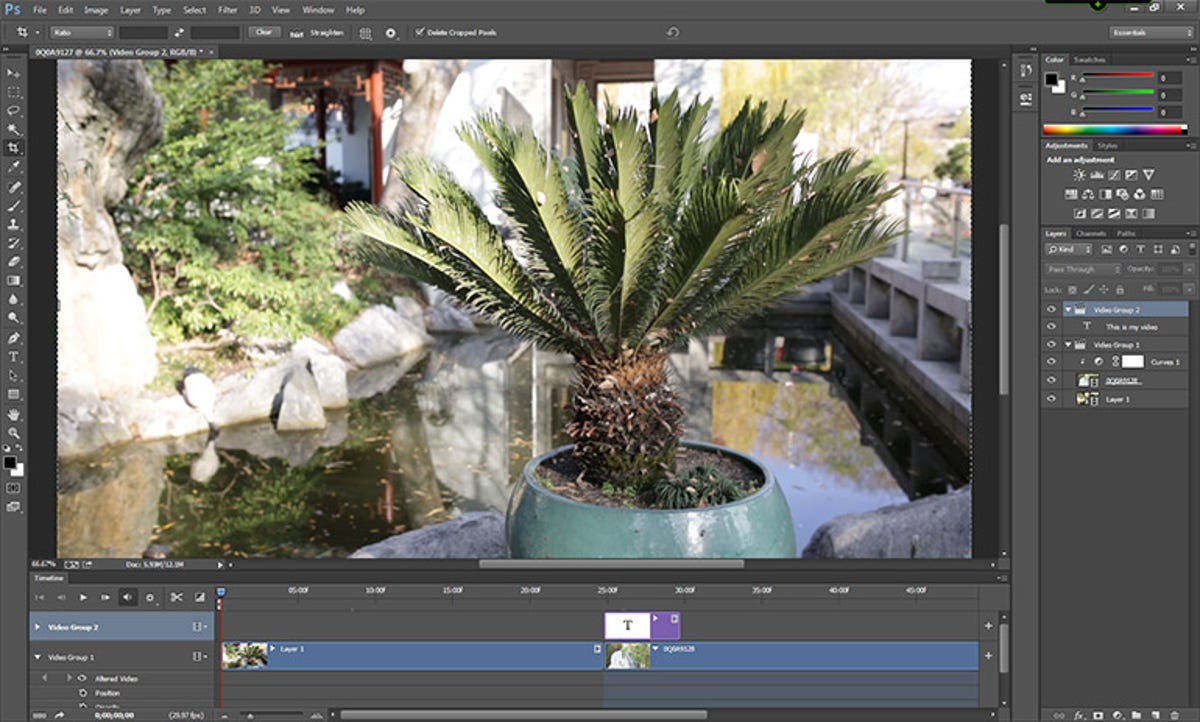Viewport: 1200px width, 722px height.
Task: Open the timeline playback settings gear
Action: [x=150, y=597]
